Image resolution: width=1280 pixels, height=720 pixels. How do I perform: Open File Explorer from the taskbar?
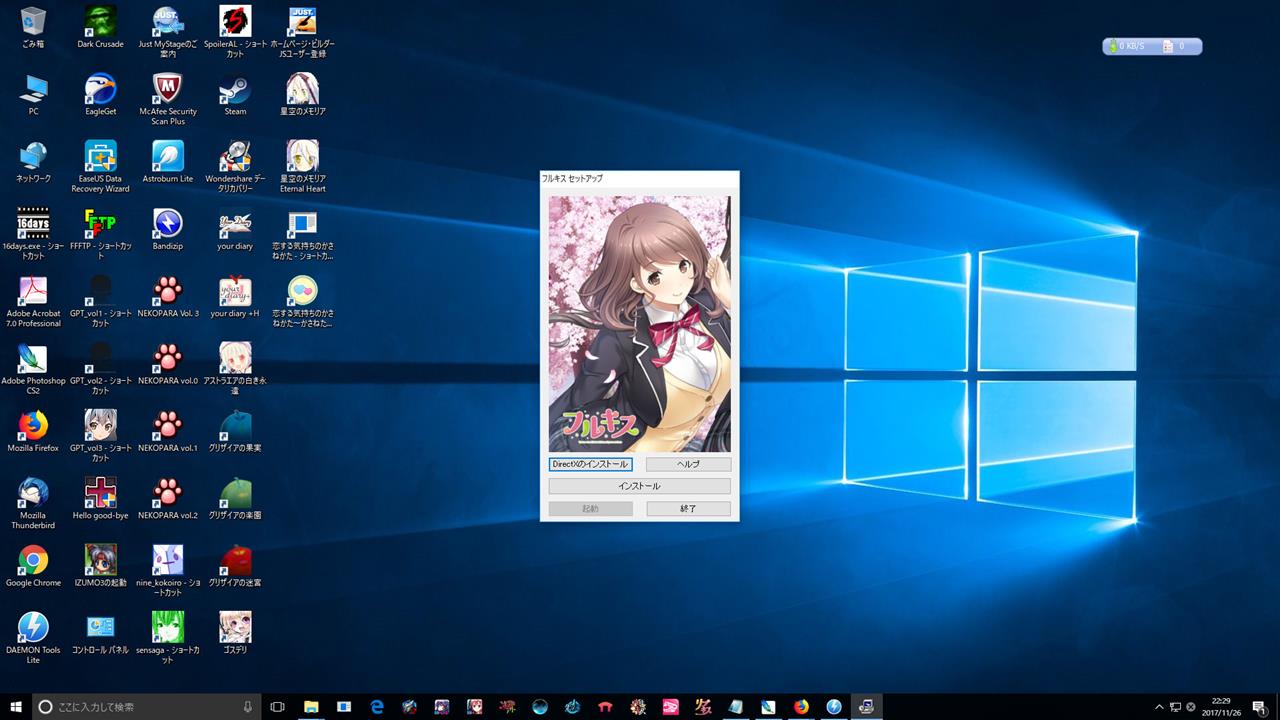click(x=310, y=706)
